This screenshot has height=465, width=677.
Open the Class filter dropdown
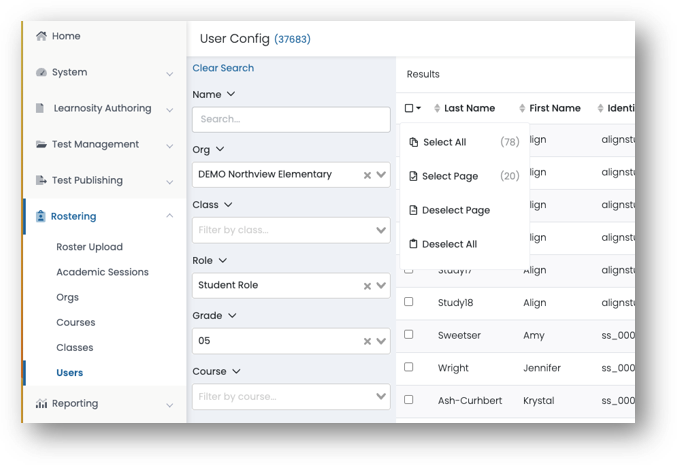tap(381, 230)
